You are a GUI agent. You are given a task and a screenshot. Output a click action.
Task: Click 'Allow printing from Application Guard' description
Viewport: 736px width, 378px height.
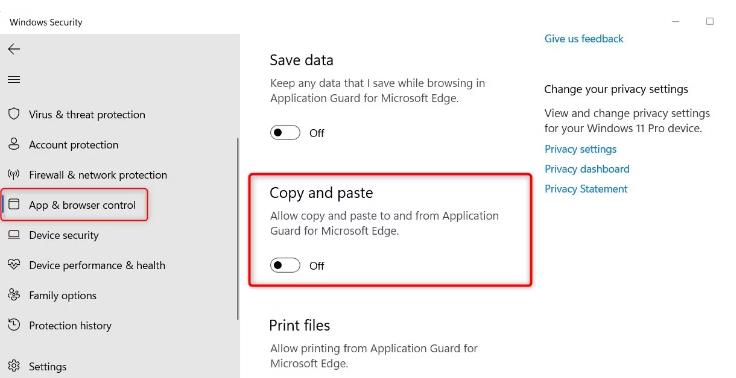coord(374,355)
